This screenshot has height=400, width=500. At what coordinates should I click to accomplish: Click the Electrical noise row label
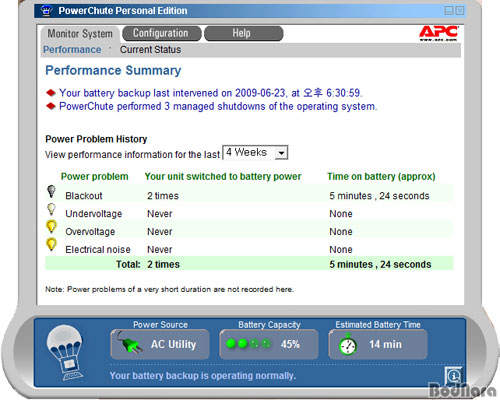click(98, 249)
